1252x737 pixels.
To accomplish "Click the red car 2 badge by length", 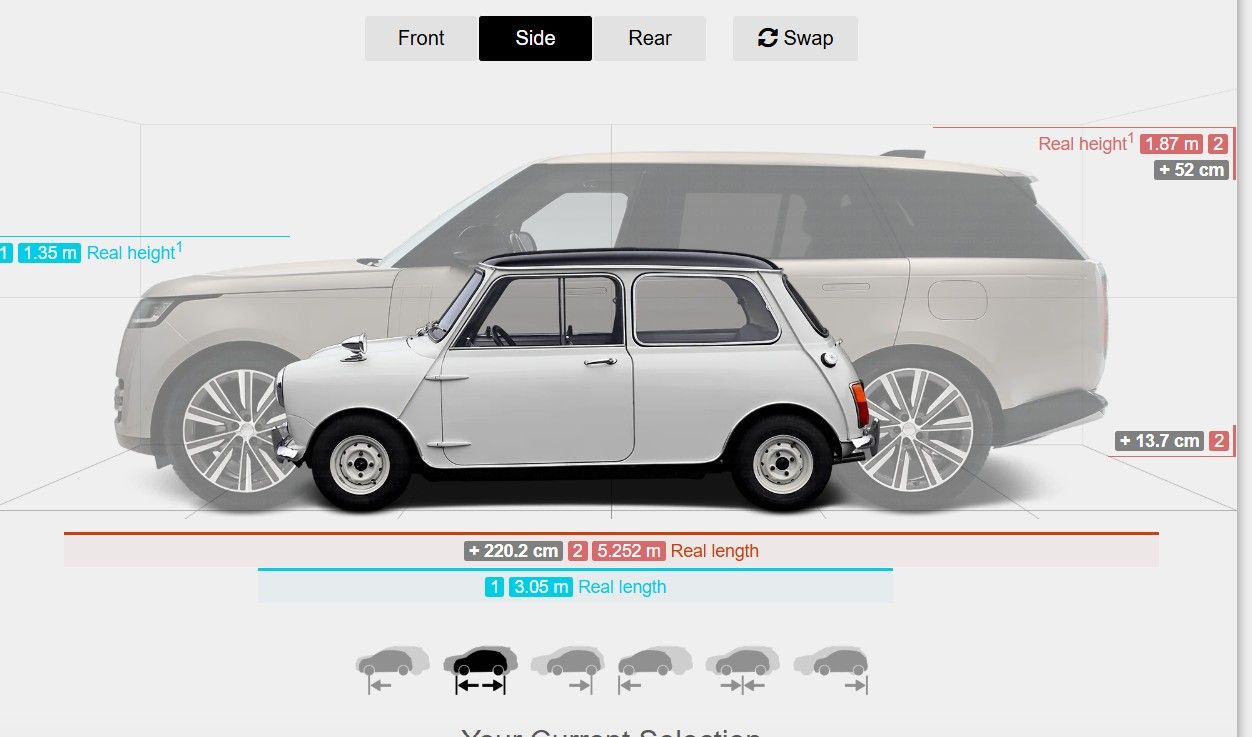I will [x=578, y=551].
